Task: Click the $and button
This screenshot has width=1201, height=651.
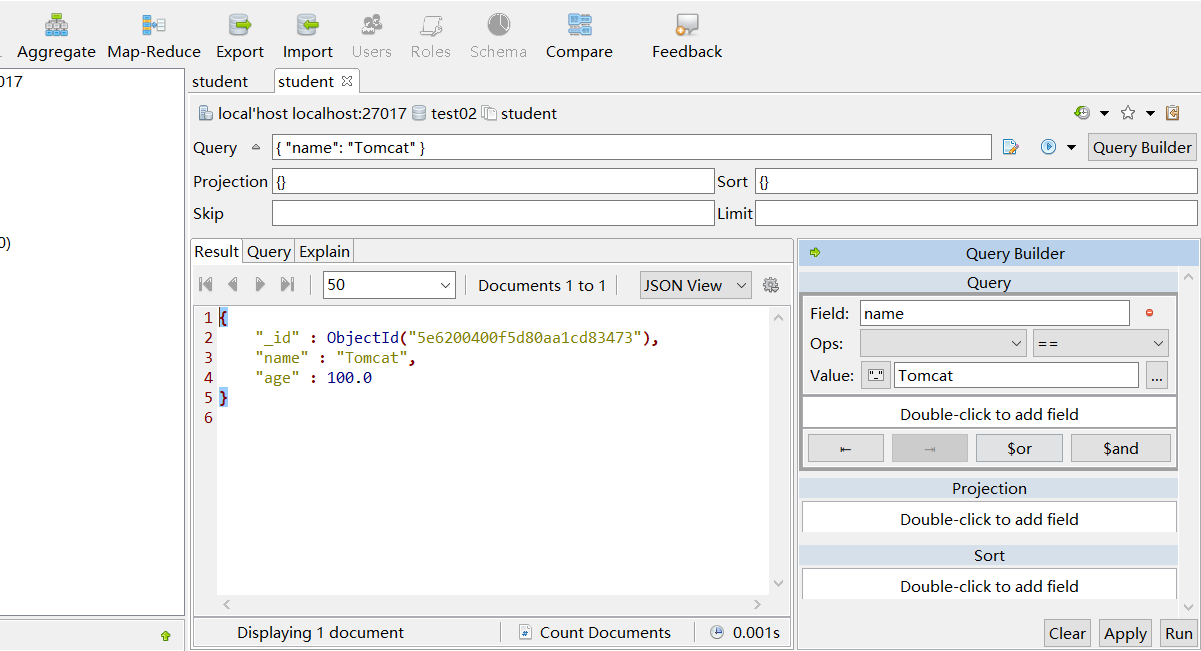Action: coord(1121,448)
